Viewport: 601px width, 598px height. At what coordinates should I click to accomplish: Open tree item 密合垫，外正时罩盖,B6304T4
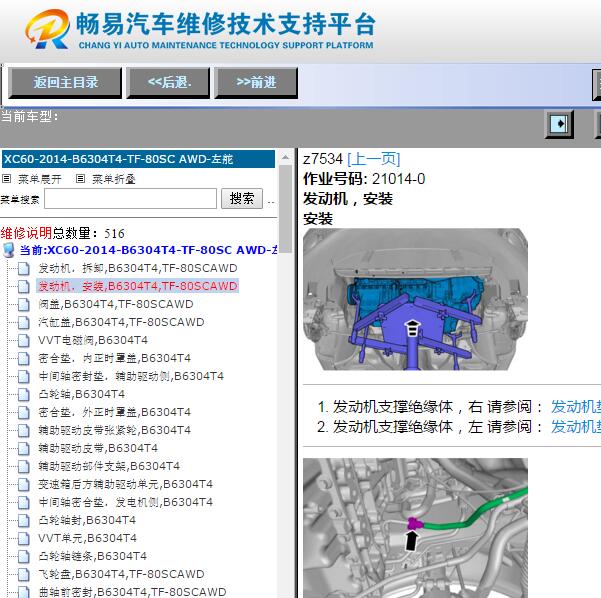115,412
